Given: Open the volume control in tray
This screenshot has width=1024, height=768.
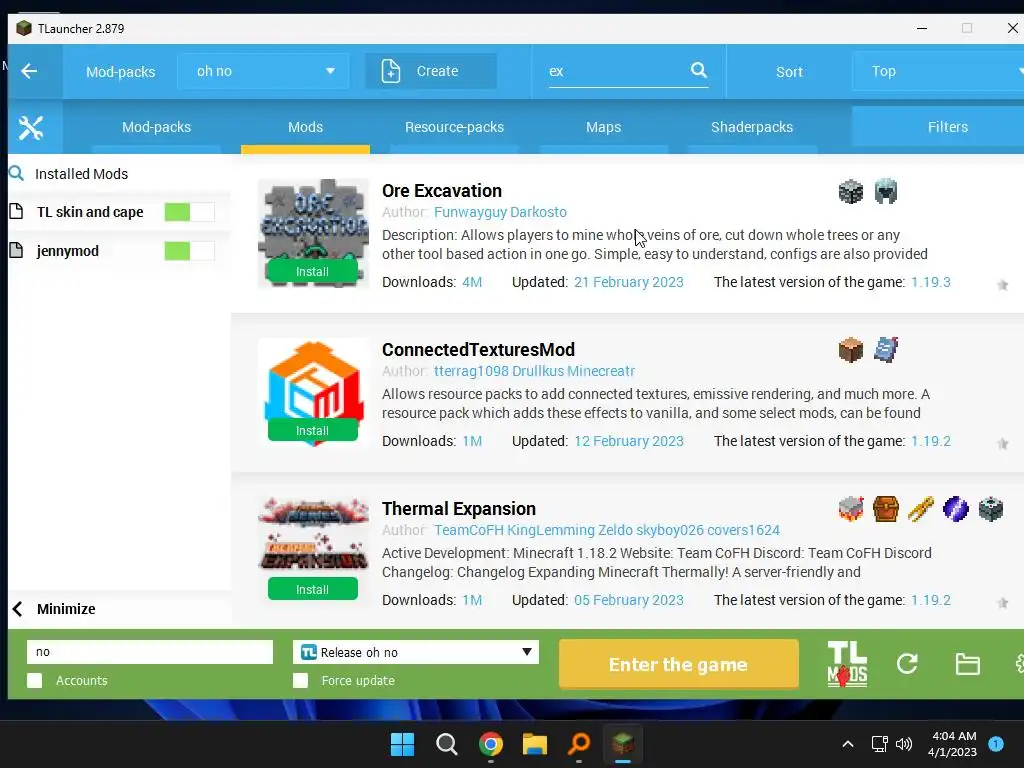Looking at the screenshot, I should pos(904,744).
